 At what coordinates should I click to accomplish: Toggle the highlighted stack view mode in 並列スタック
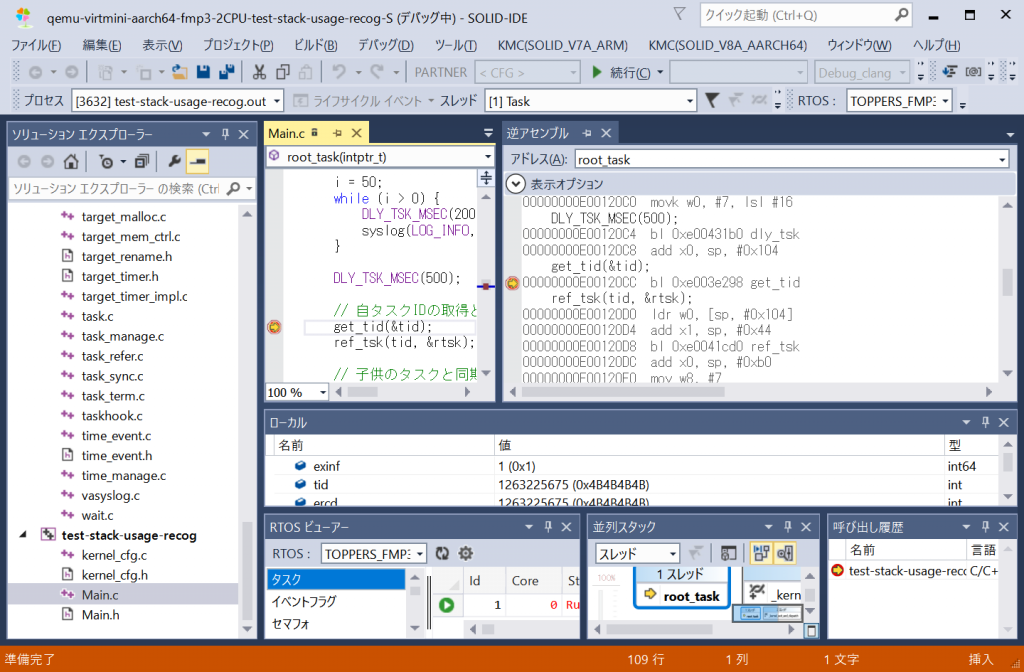click(761, 553)
